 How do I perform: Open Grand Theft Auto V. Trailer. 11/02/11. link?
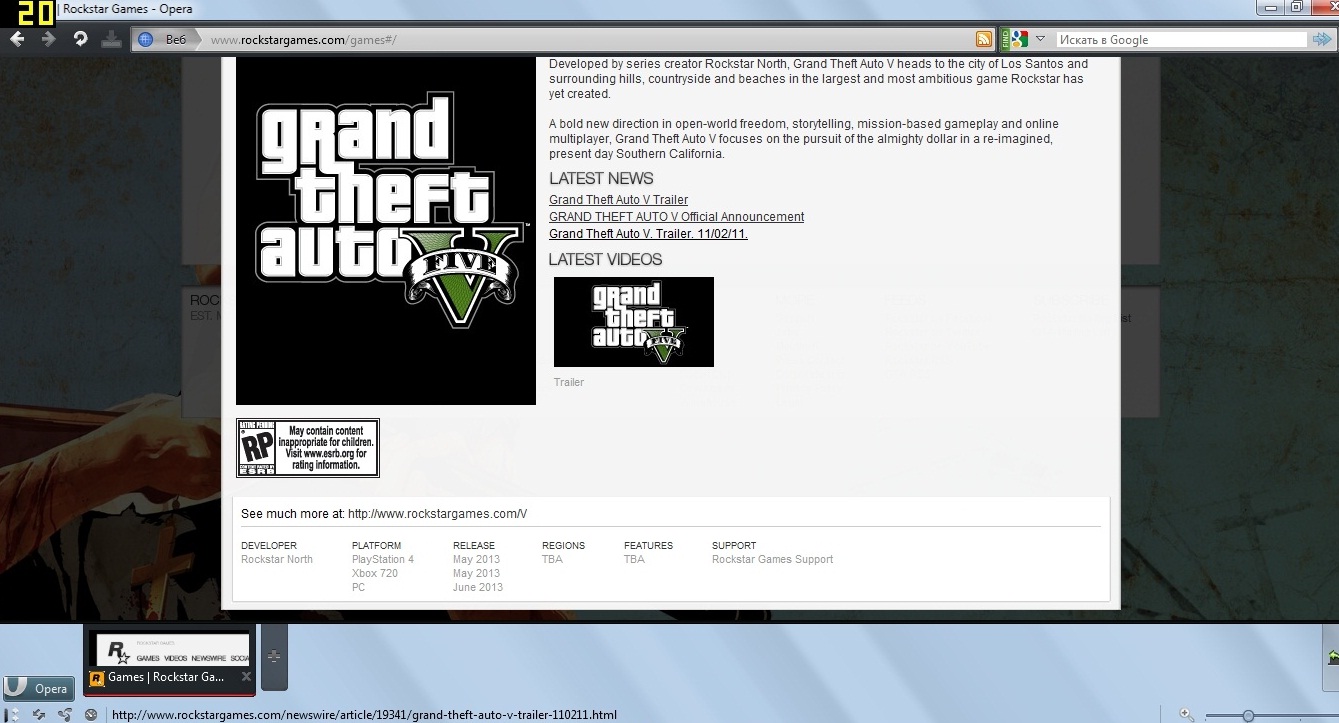pyautogui.click(x=648, y=234)
